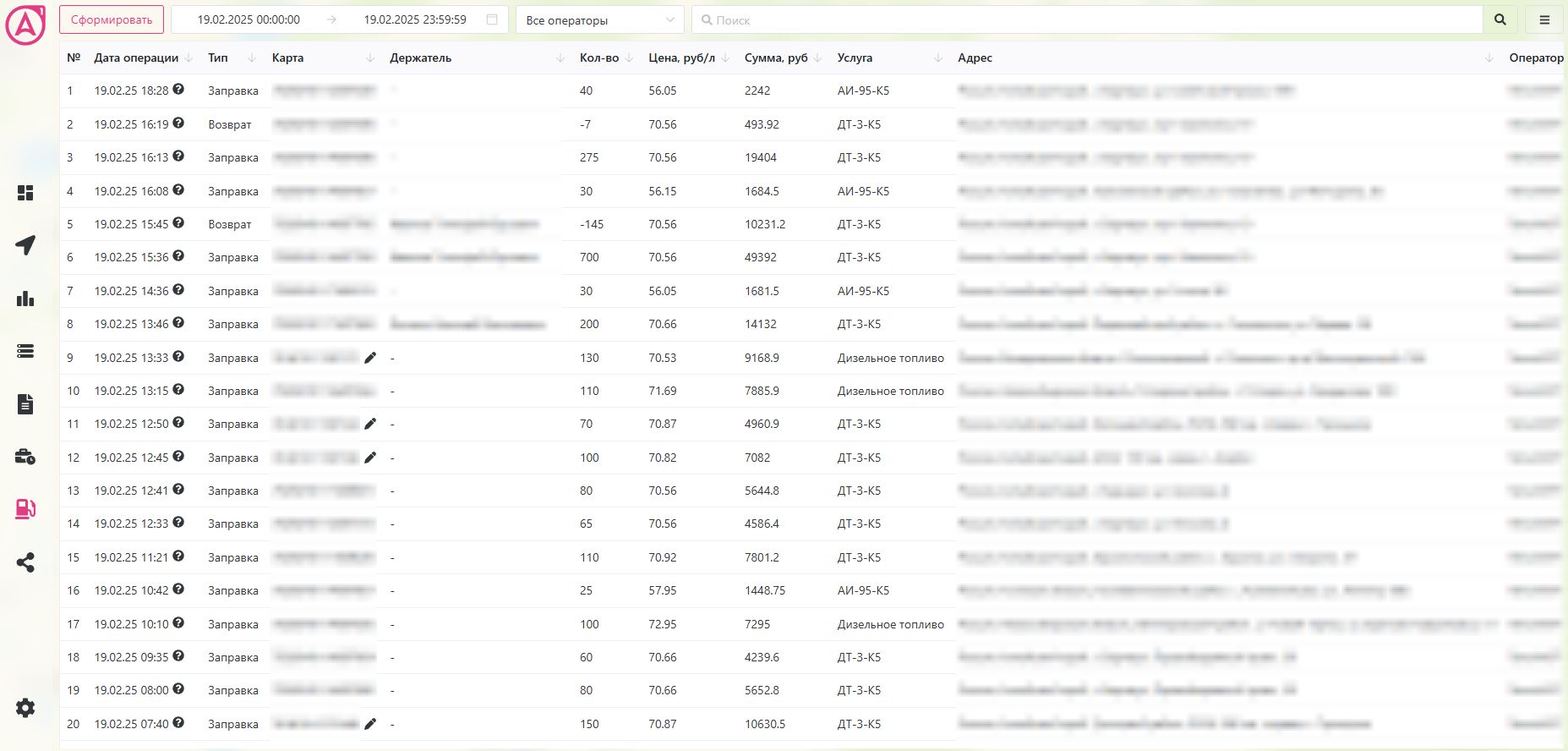Click the share icon in sidebar
Viewport: 1568px width, 751px height.
pyautogui.click(x=25, y=562)
